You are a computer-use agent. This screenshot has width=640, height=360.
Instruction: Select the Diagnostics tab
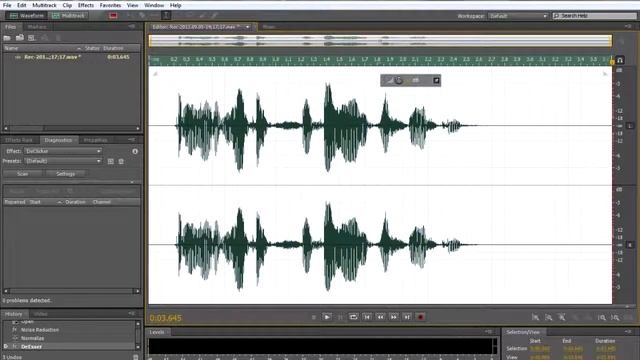click(x=58, y=140)
